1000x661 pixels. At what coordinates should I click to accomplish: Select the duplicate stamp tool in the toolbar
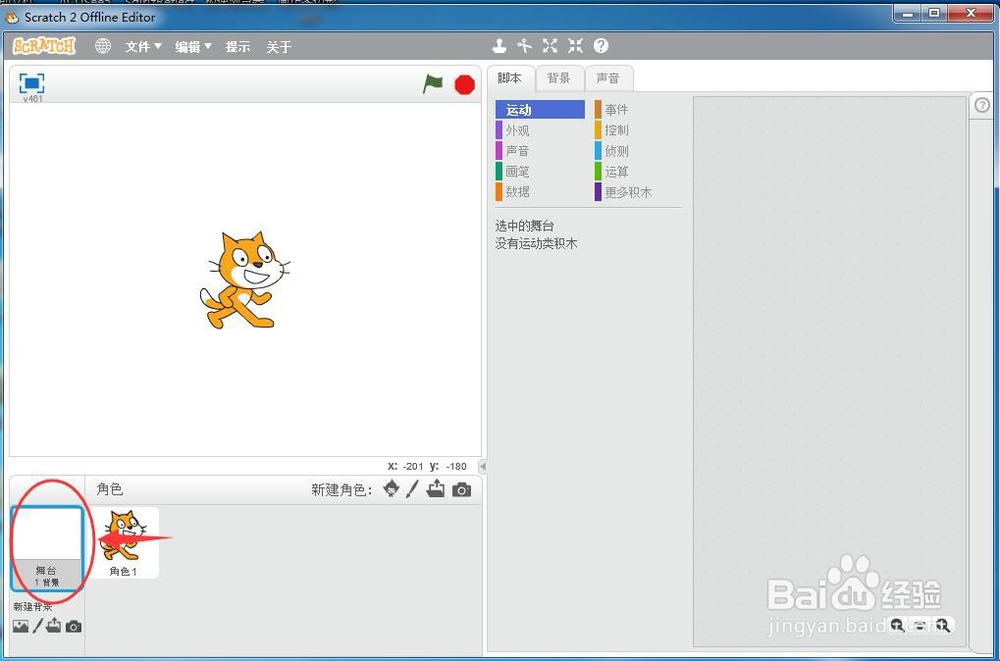(500, 45)
